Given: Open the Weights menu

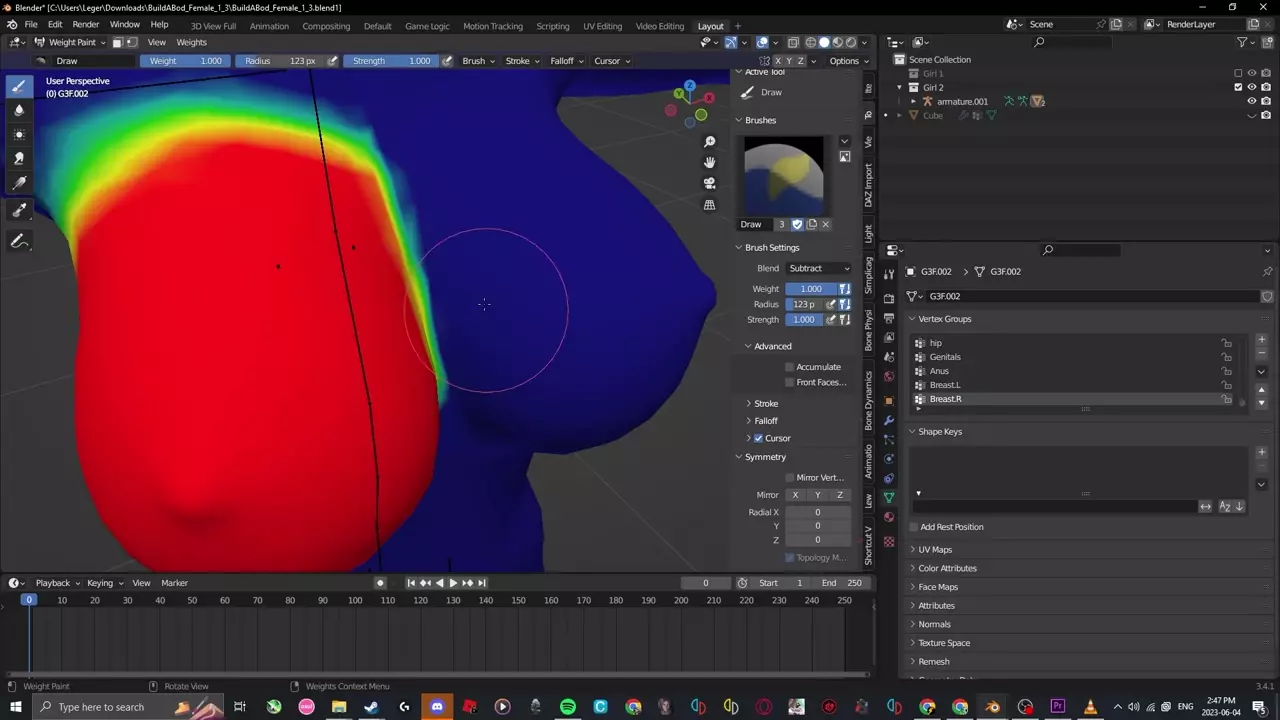Looking at the screenshot, I should [x=191, y=42].
